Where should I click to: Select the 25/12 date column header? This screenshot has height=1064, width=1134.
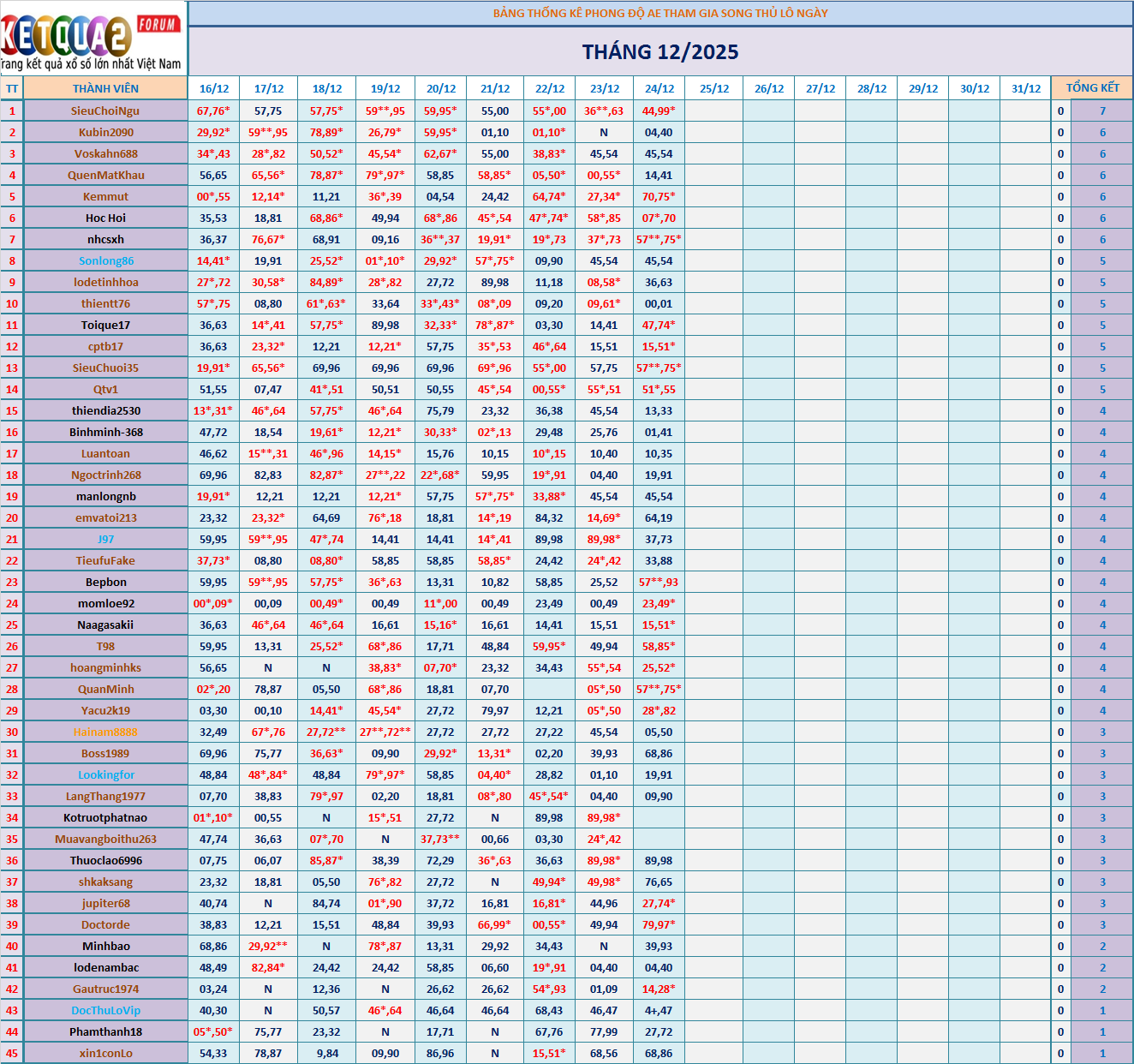pyautogui.click(x=714, y=88)
